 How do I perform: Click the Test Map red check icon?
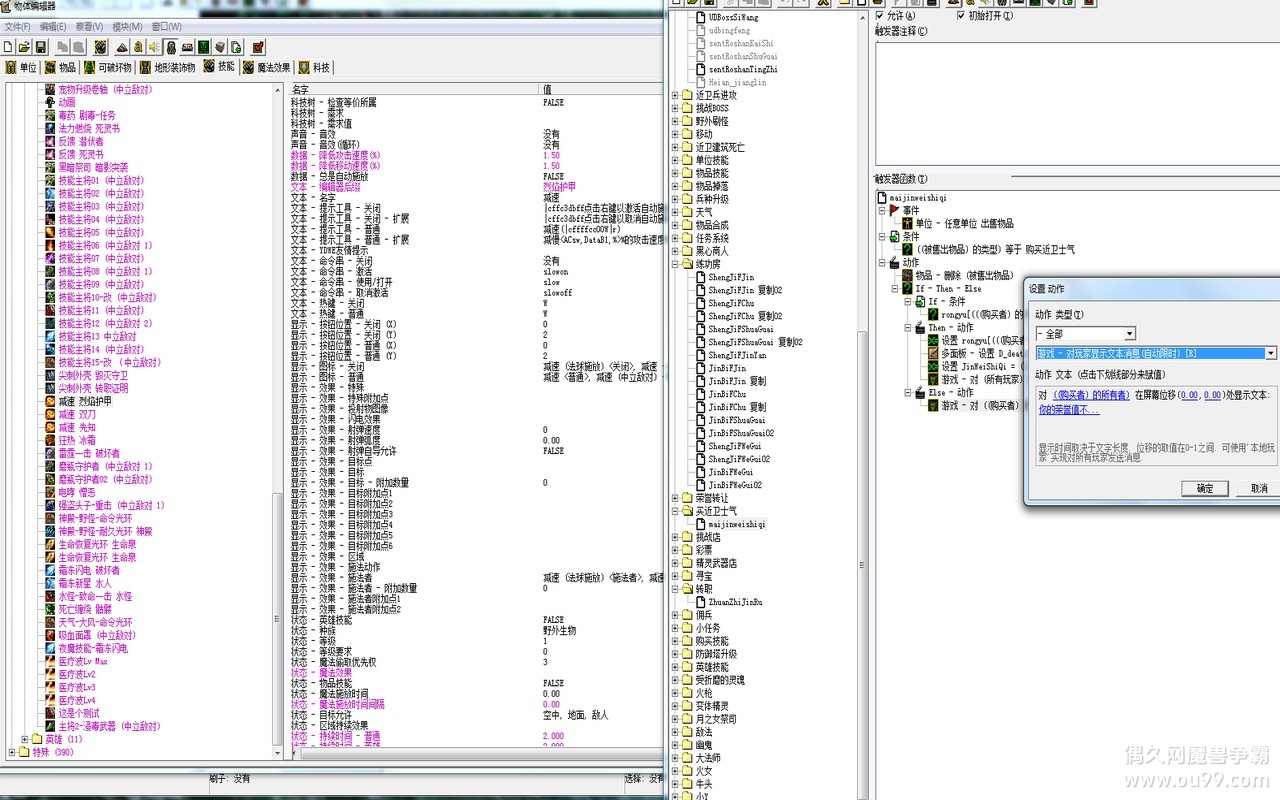(258, 47)
